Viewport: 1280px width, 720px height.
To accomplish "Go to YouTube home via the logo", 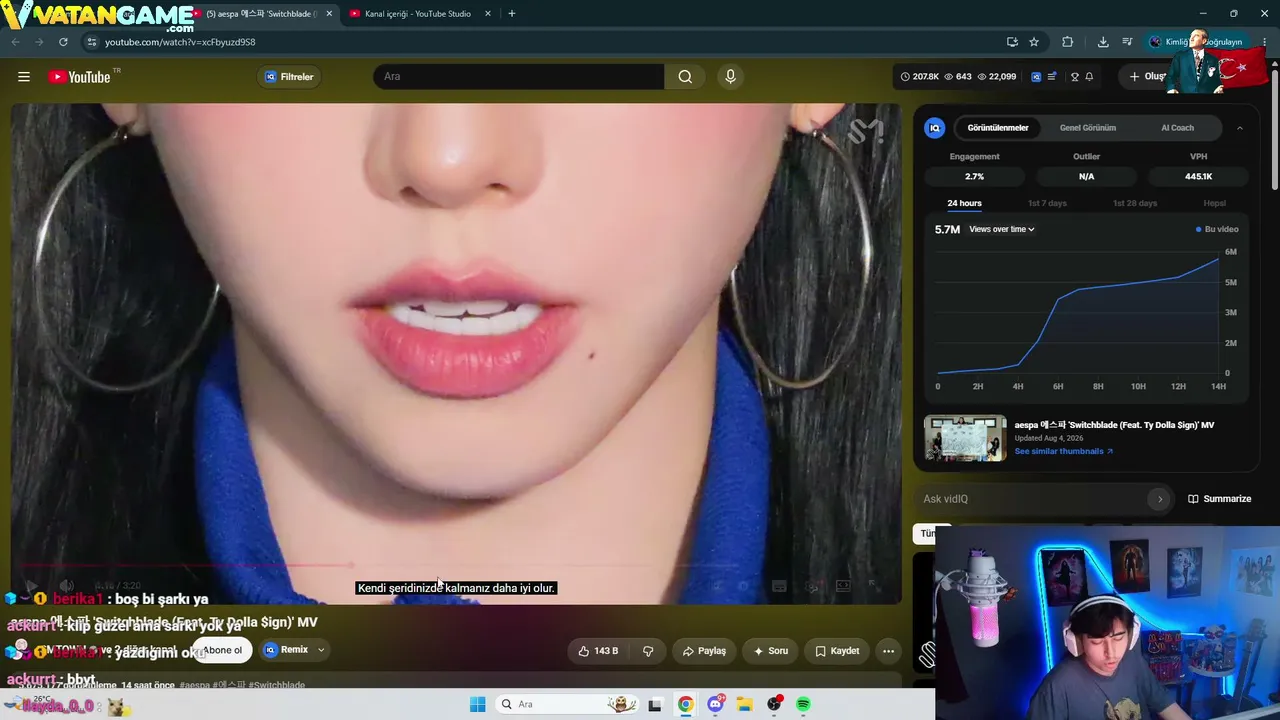I will point(79,77).
